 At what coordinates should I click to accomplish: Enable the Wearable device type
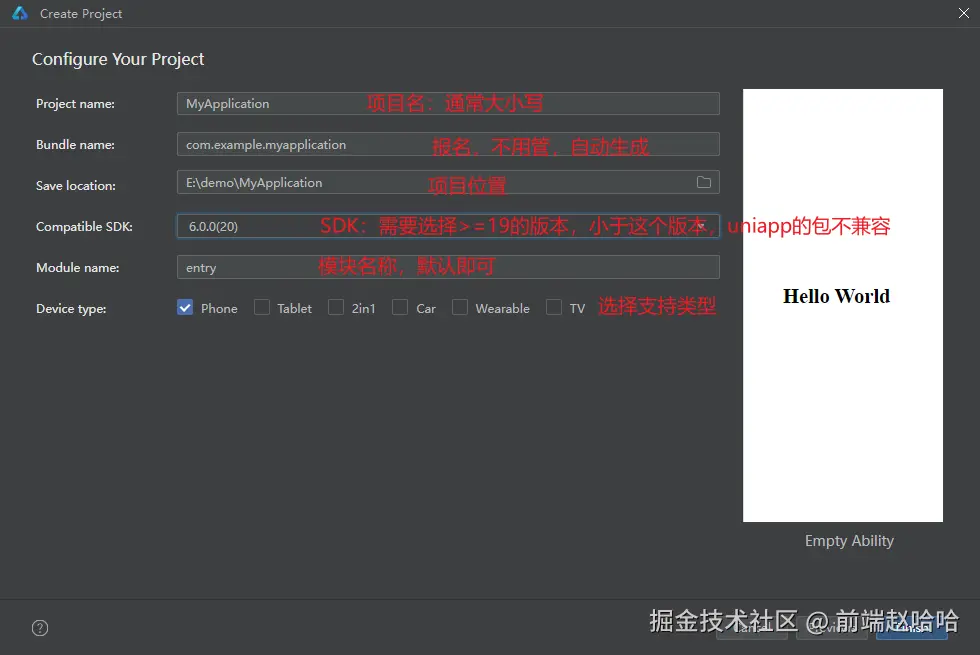pyautogui.click(x=460, y=308)
